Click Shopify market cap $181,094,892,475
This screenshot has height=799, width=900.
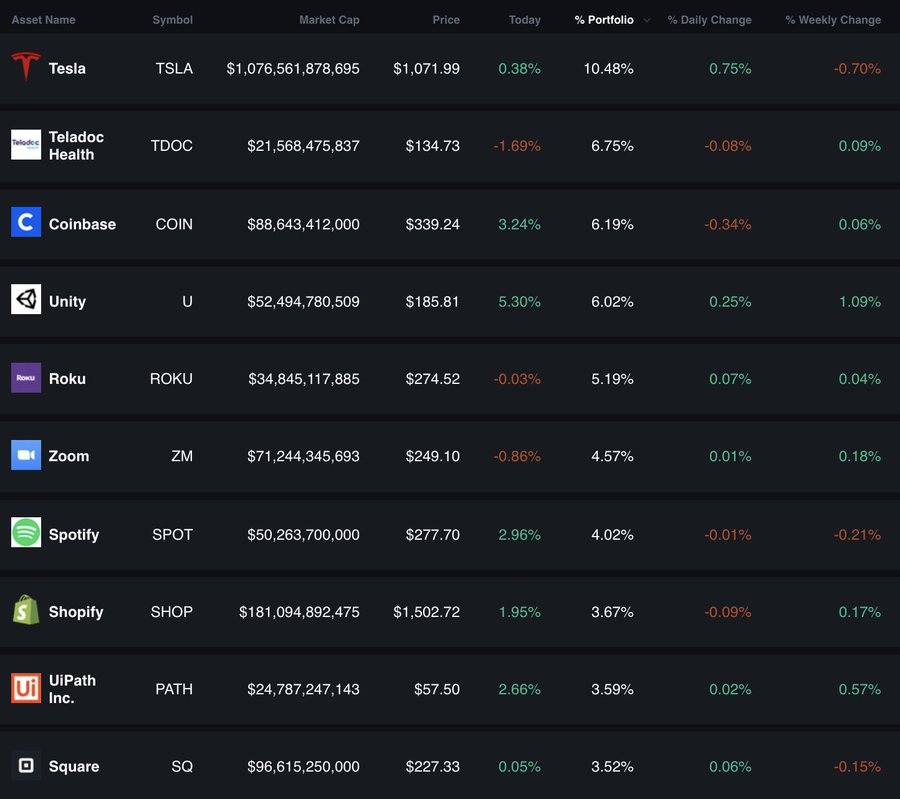299,612
